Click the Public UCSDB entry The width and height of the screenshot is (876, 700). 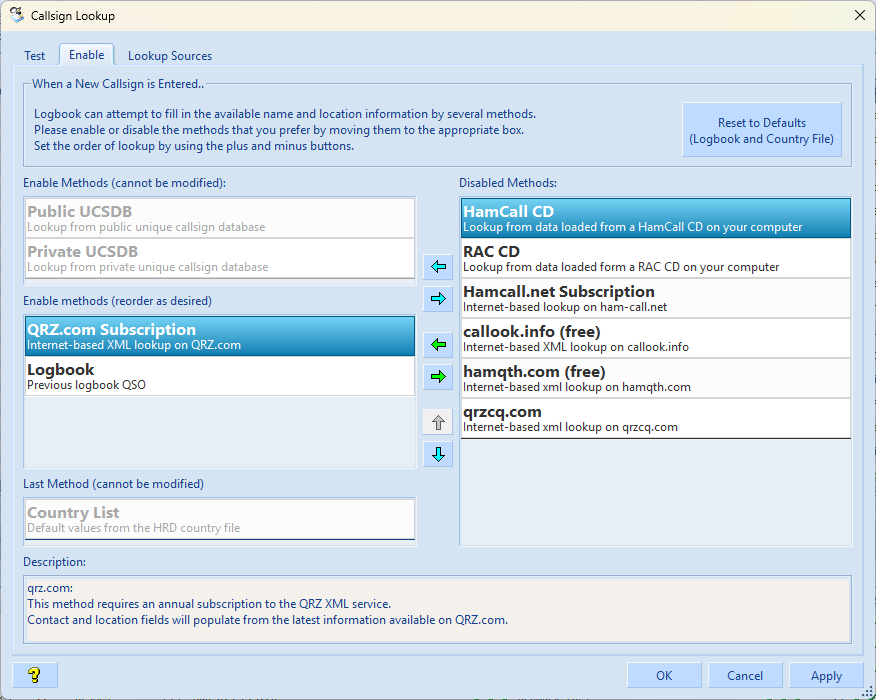[x=220, y=218]
